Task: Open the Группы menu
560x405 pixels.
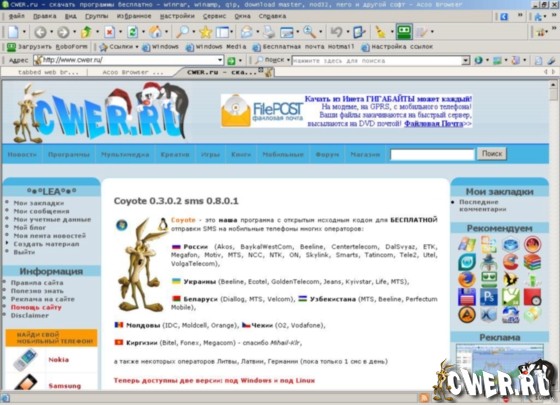Action: pyautogui.click(x=96, y=16)
